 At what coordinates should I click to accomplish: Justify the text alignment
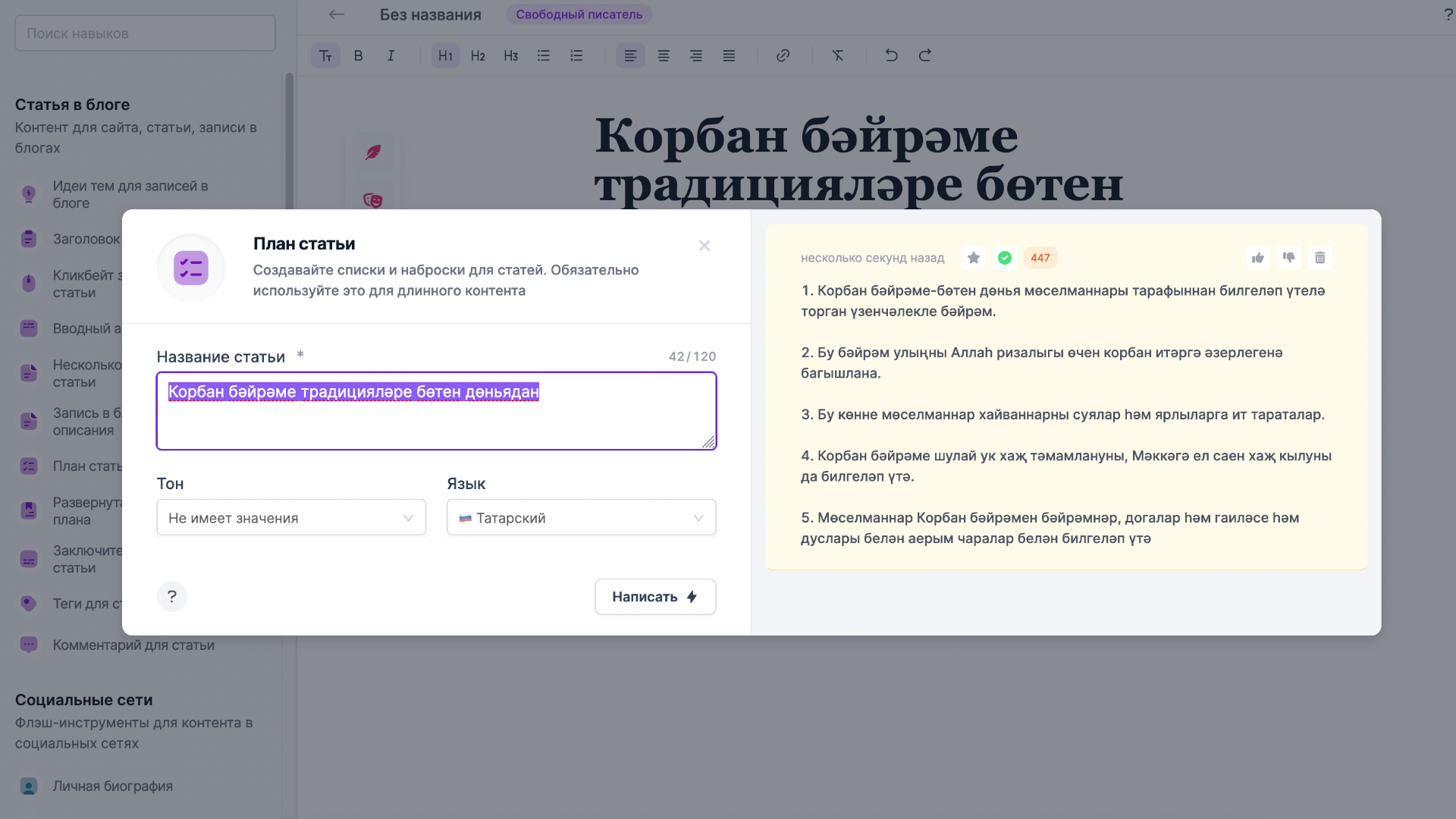coord(730,55)
